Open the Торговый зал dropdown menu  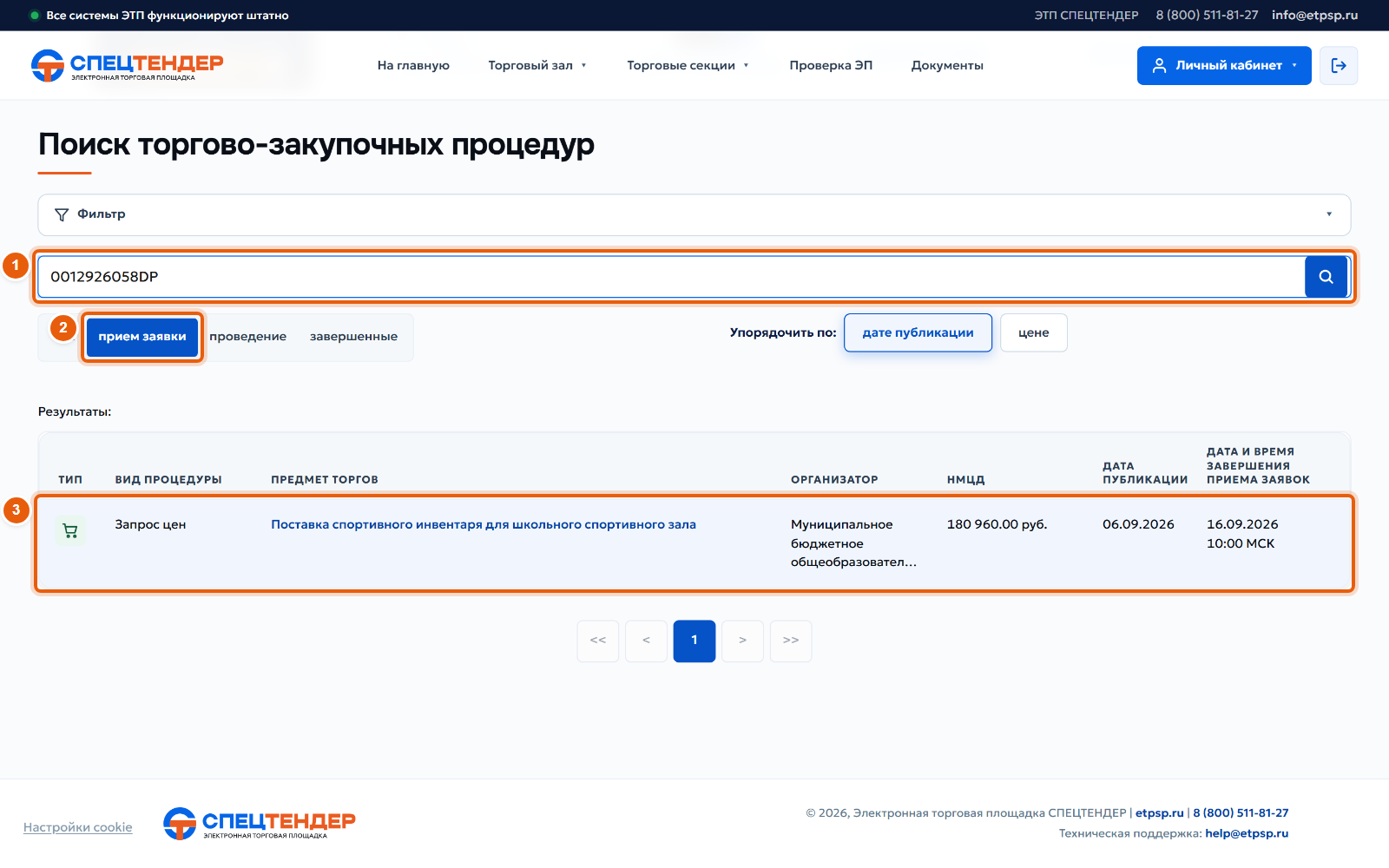(537, 65)
